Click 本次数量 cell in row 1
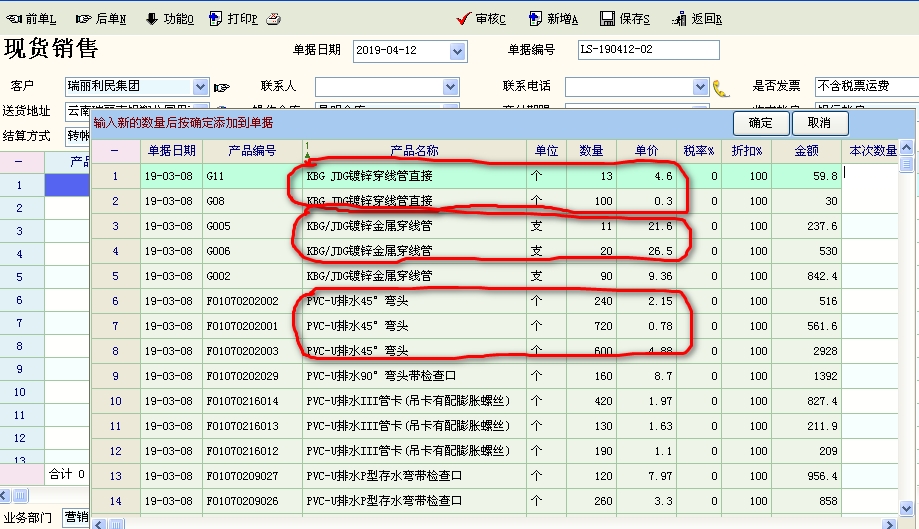This screenshot has height=529, width=919. (870, 176)
